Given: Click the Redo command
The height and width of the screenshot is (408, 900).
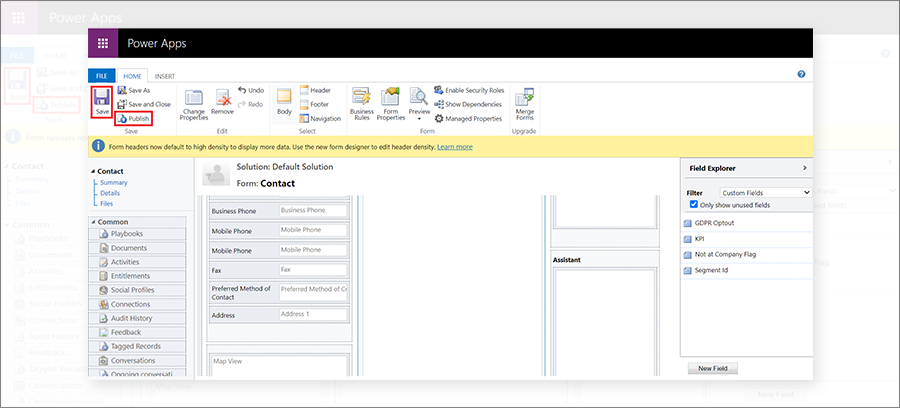Looking at the screenshot, I should (x=251, y=104).
